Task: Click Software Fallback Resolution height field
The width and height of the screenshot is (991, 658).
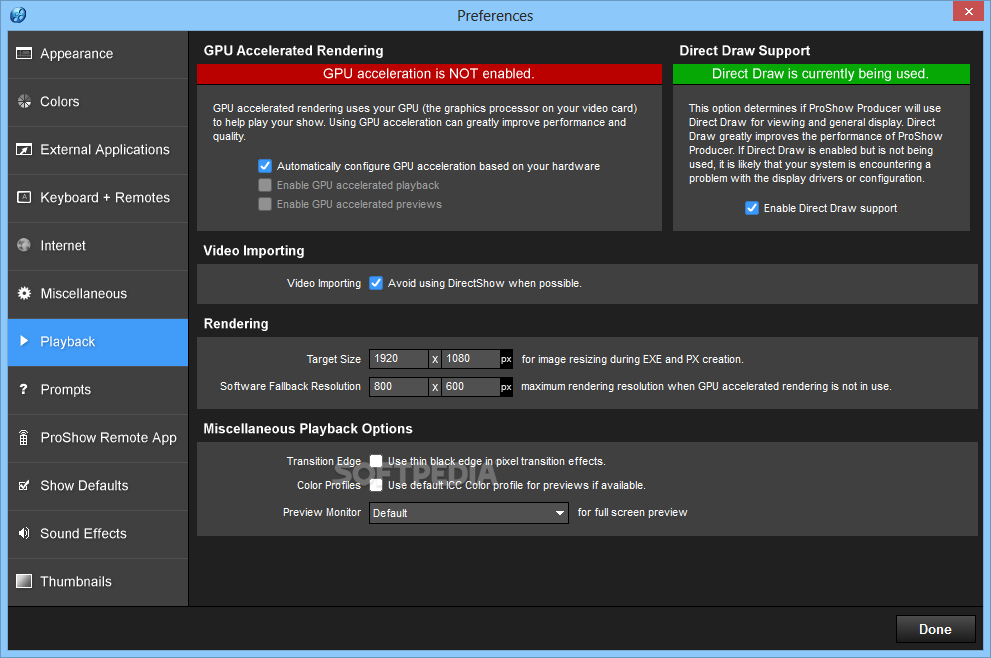Action: 471,386
